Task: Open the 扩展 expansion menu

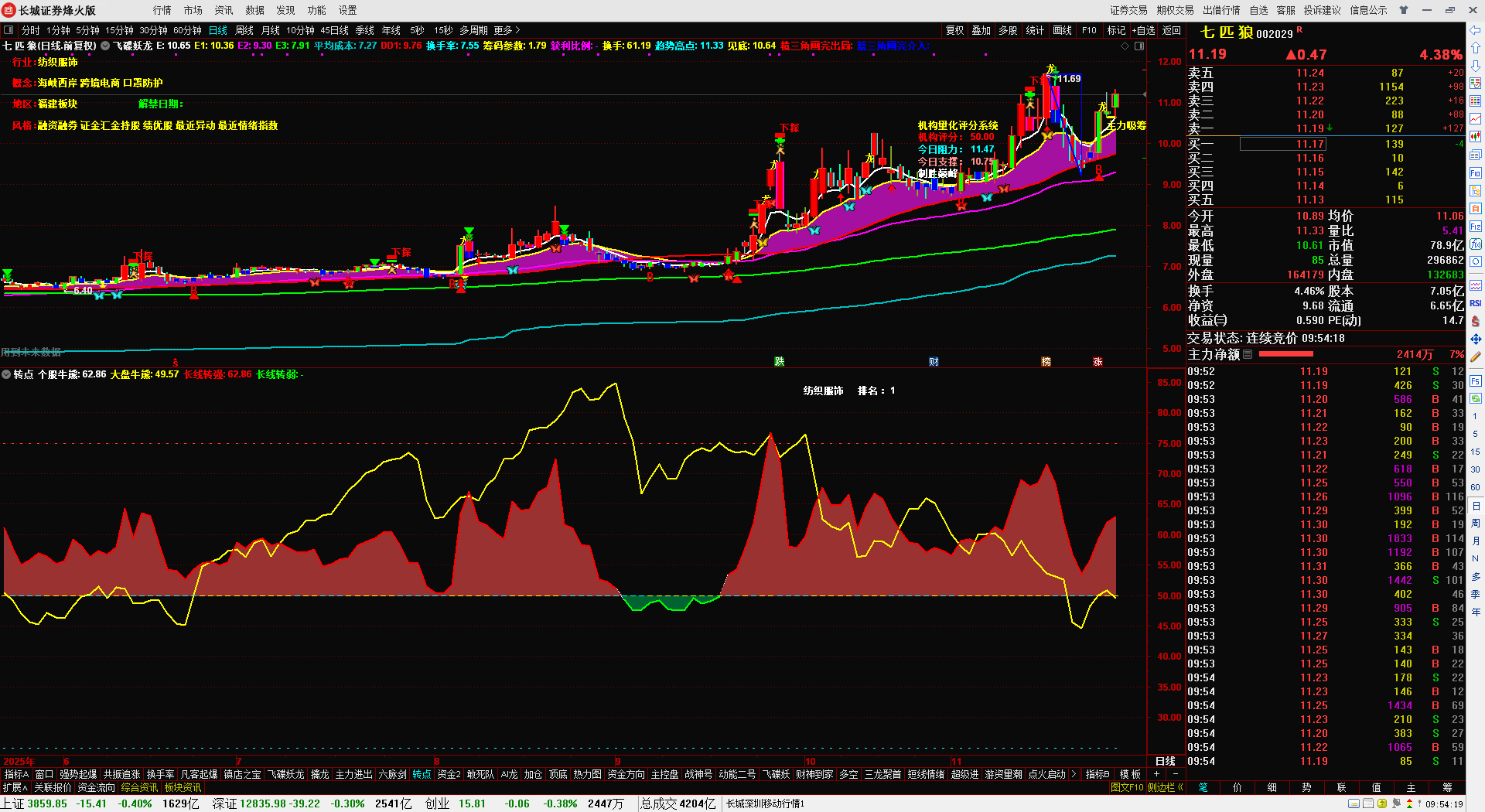Action: point(15,787)
